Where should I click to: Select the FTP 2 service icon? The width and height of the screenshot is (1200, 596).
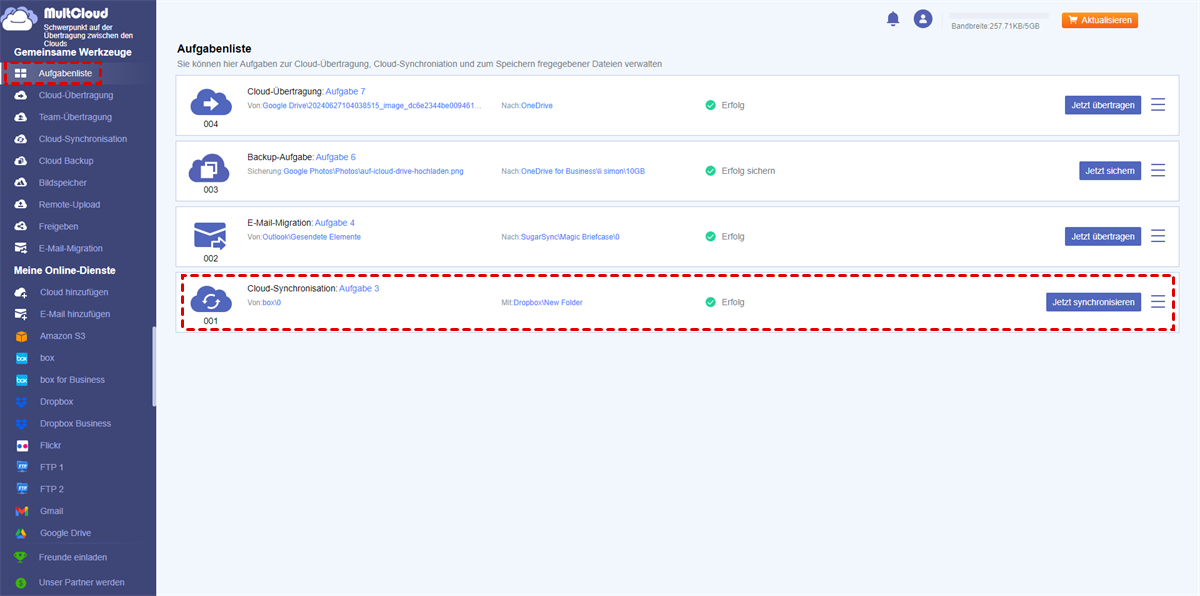coord(21,489)
